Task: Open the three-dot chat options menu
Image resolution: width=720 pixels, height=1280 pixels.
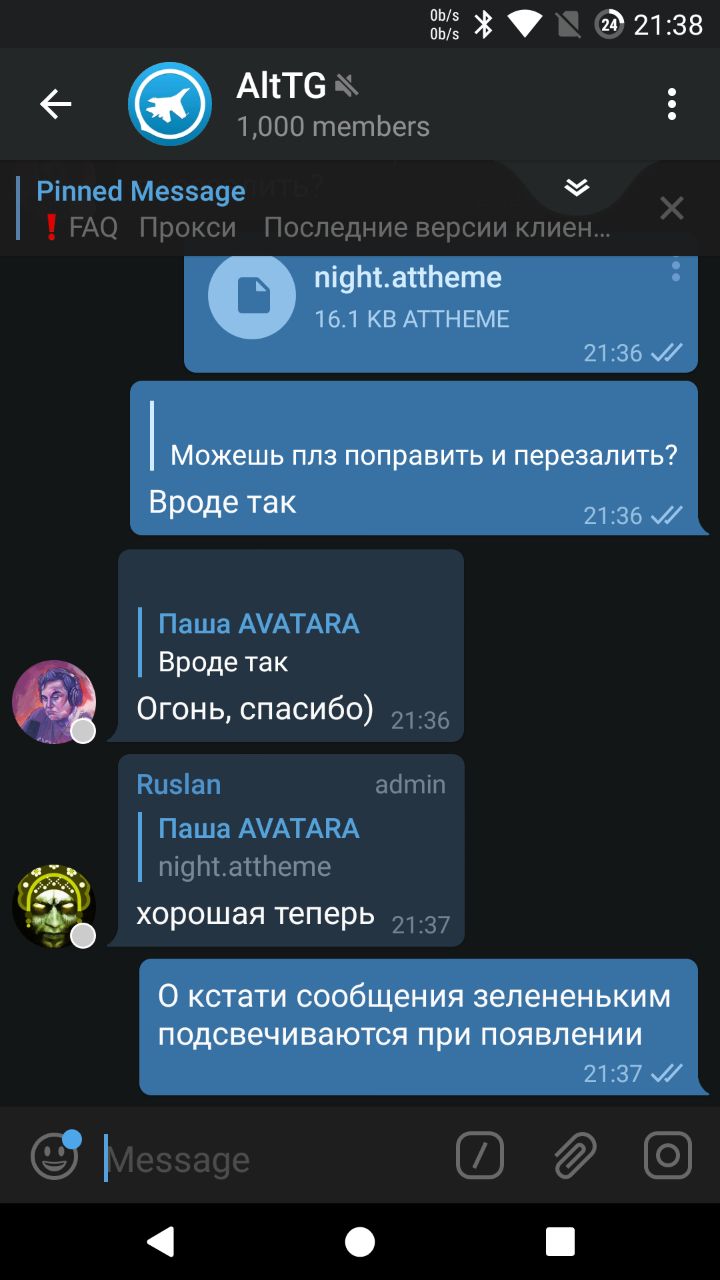Action: click(x=672, y=104)
